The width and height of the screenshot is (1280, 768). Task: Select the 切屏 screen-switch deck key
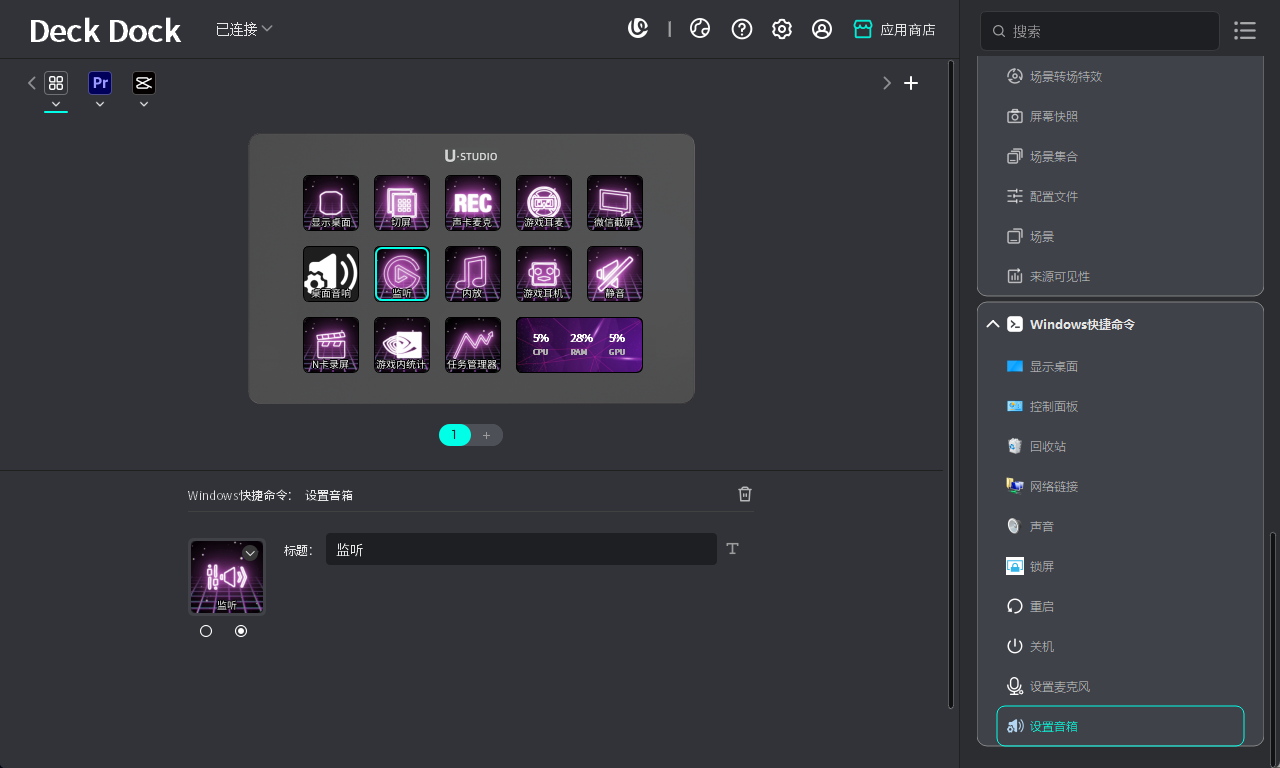401,203
